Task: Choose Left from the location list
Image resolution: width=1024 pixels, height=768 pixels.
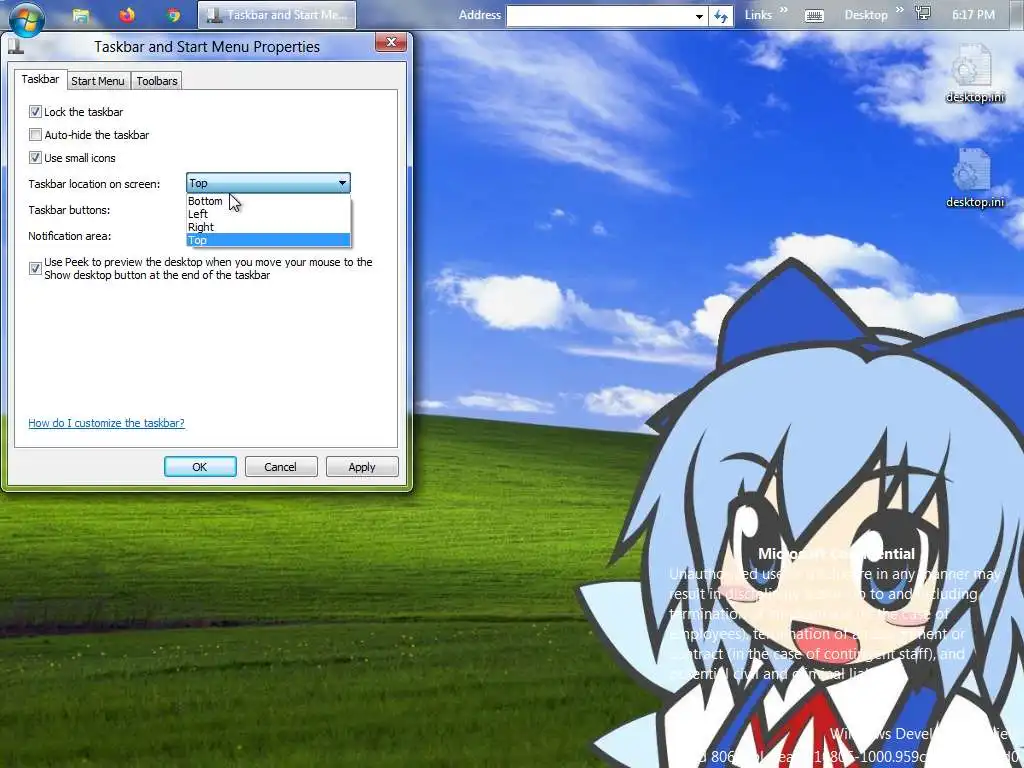Action: coord(268,214)
